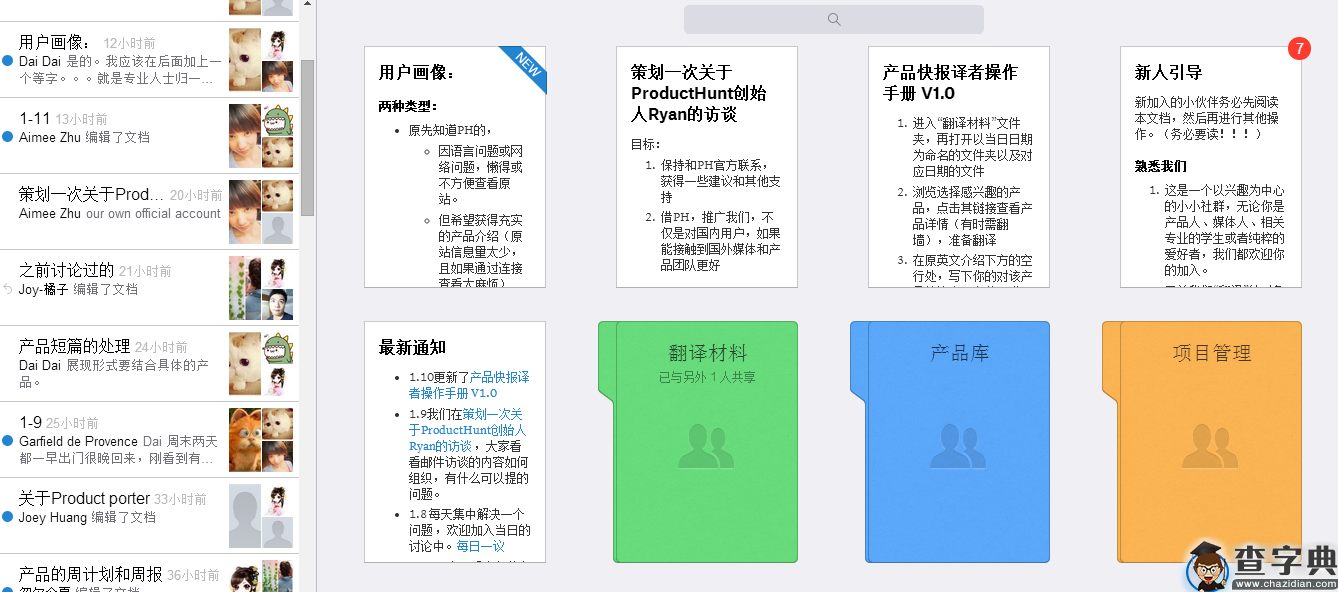The image size is (1338, 592).
Task: Open the 用户画像 document card
Action: coord(455,167)
